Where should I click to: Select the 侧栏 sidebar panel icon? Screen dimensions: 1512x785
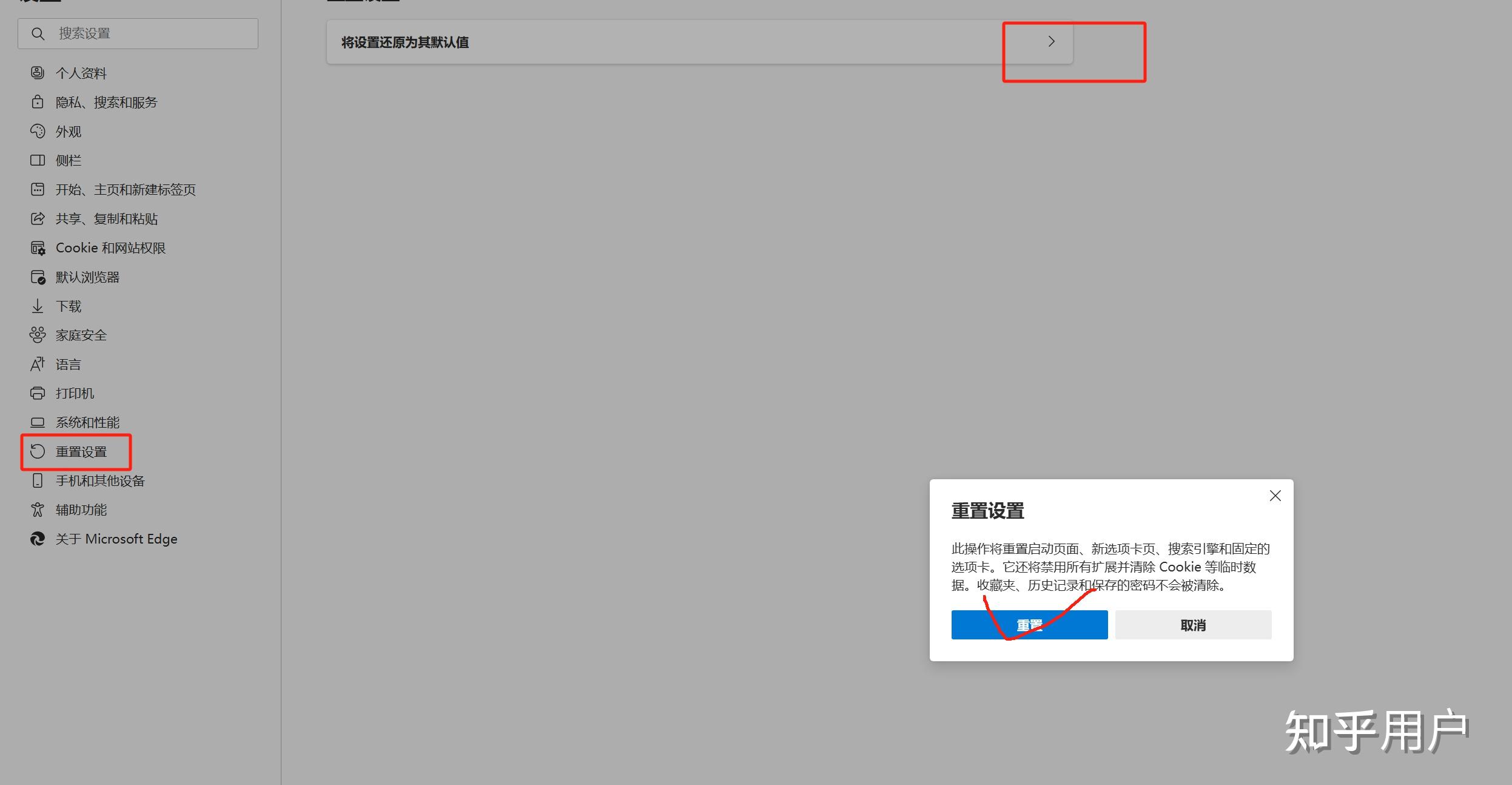tap(38, 160)
